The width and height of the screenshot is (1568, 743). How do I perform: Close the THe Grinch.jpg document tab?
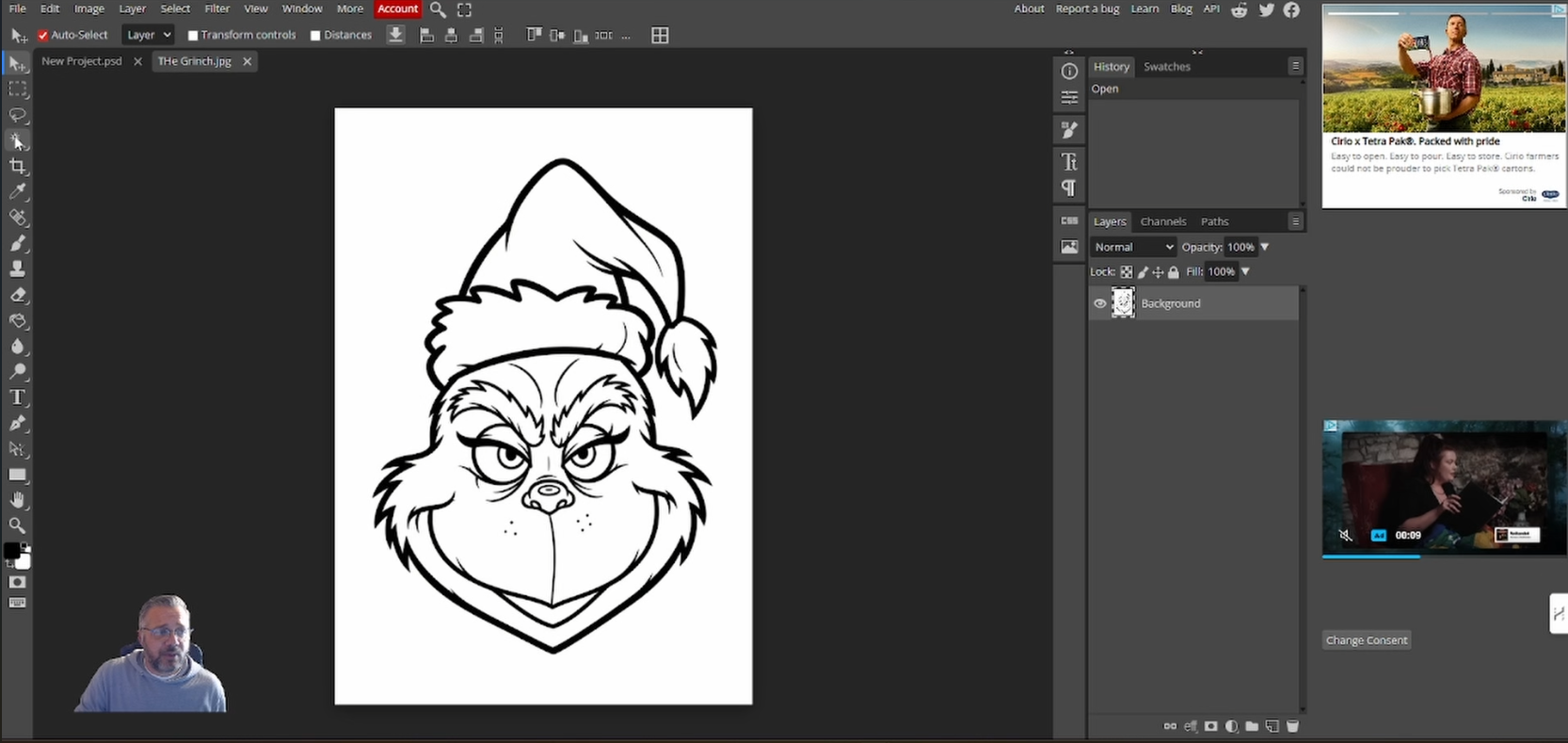[247, 61]
